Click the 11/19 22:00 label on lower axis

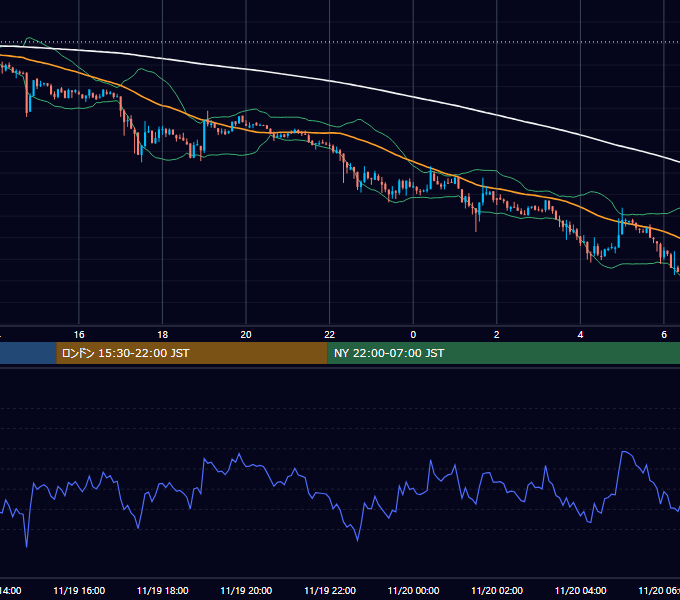click(x=330, y=590)
